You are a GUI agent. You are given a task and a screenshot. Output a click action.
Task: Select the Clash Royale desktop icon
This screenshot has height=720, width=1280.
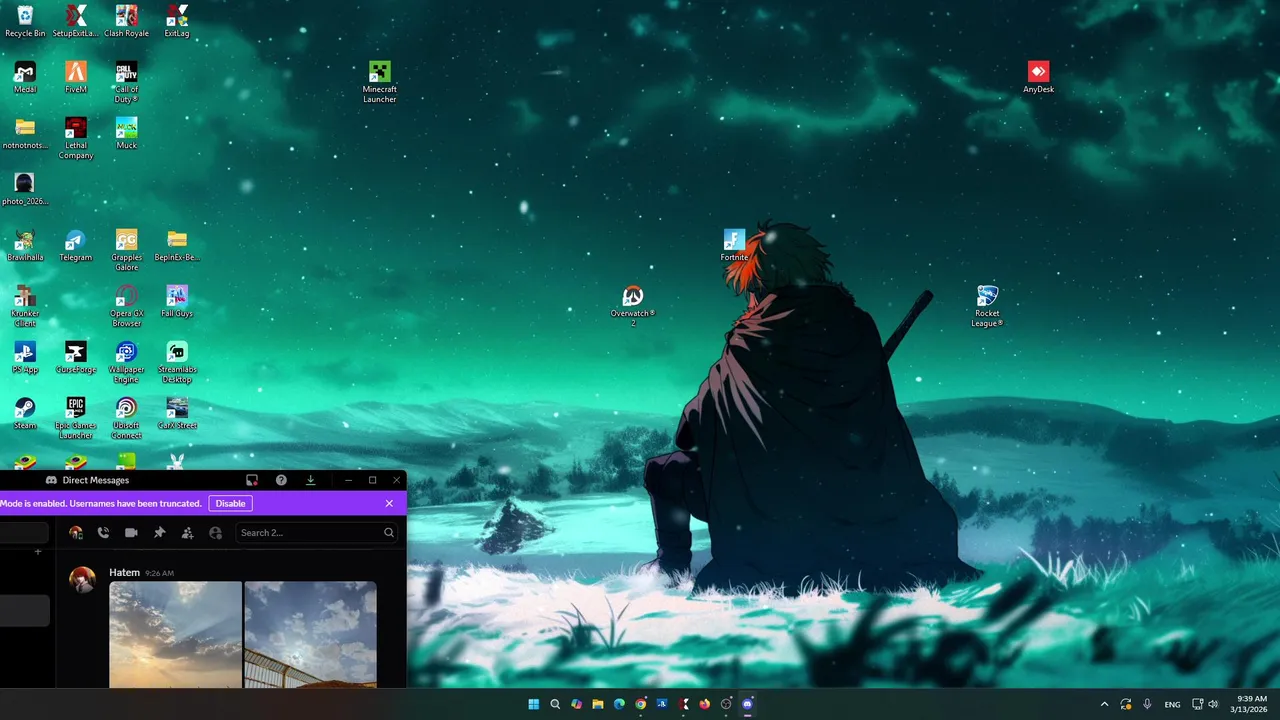pos(126,22)
